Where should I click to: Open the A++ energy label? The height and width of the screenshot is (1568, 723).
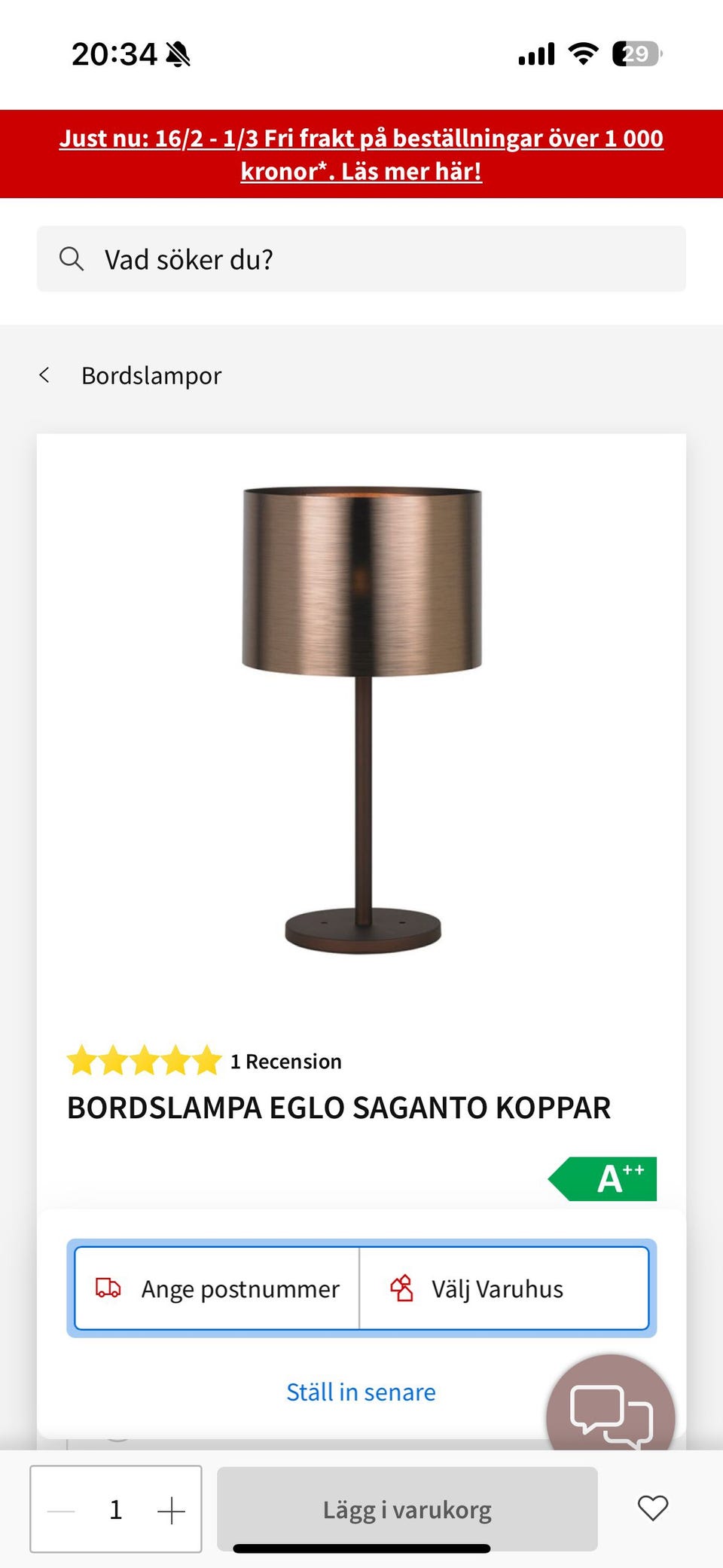602,1178
